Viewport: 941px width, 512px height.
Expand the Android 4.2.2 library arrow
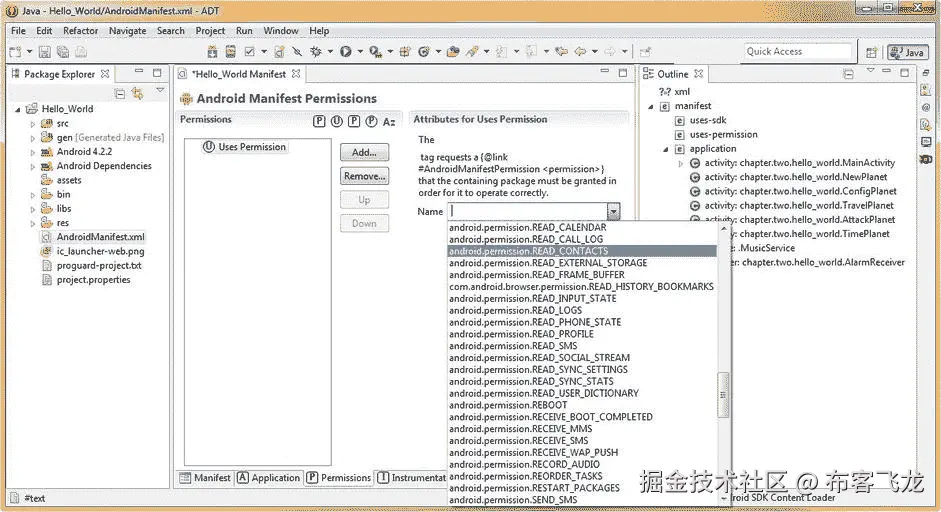32,152
